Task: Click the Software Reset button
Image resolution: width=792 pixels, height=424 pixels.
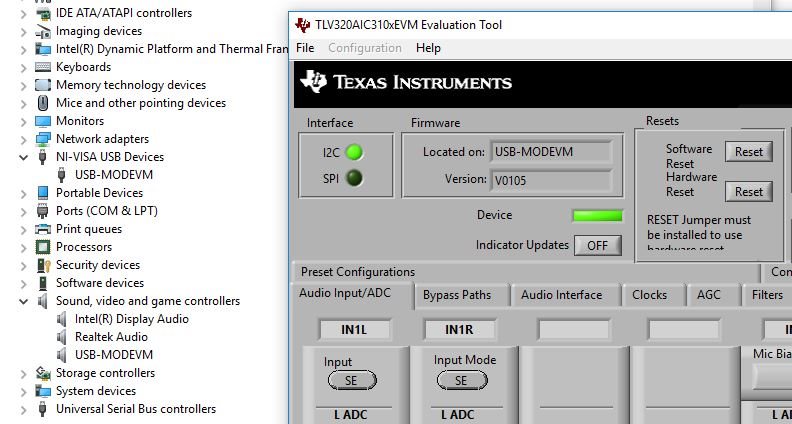Action: pyautogui.click(x=749, y=152)
